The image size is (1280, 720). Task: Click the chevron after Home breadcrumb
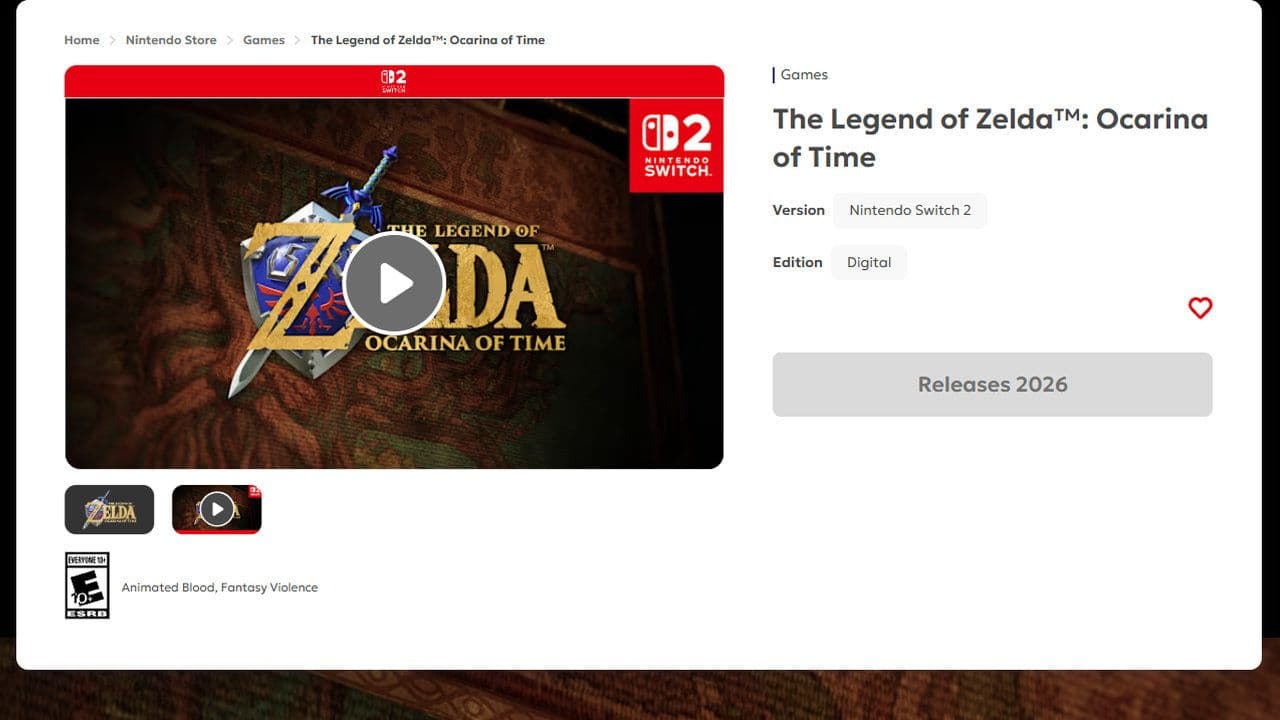(x=112, y=40)
